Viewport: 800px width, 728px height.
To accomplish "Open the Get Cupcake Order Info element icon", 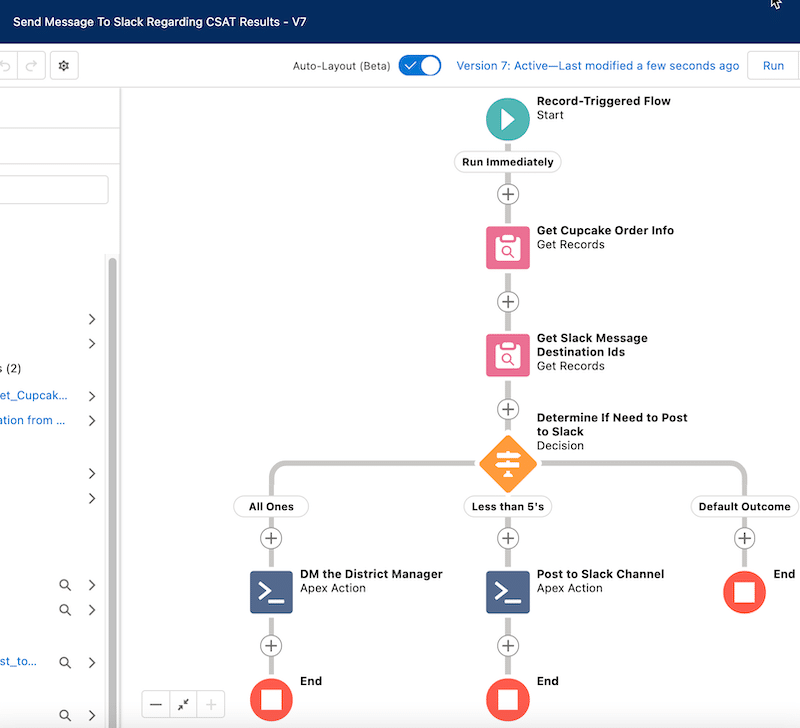I will click(508, 247).
